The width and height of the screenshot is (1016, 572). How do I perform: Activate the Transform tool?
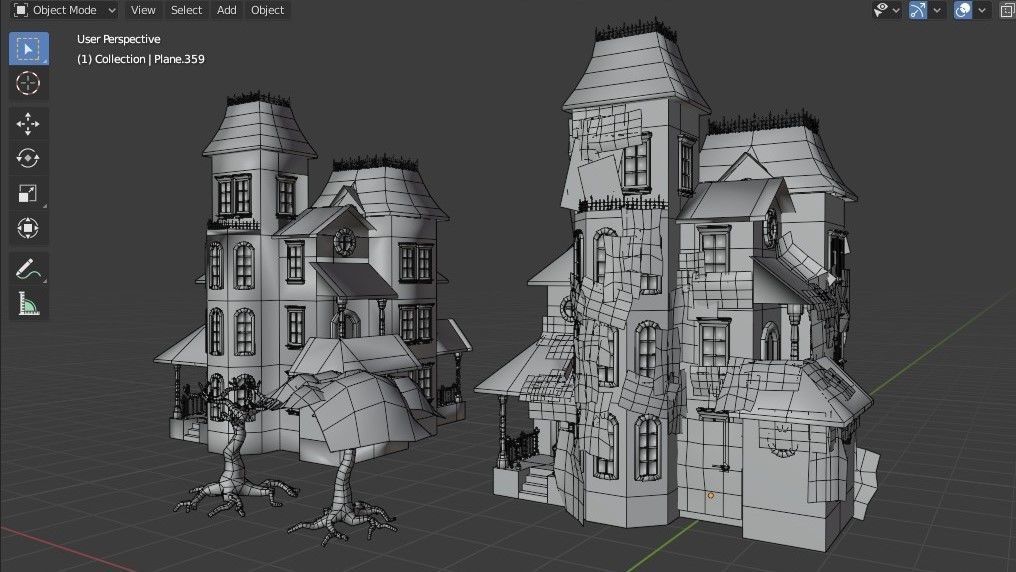pos(28,228)
